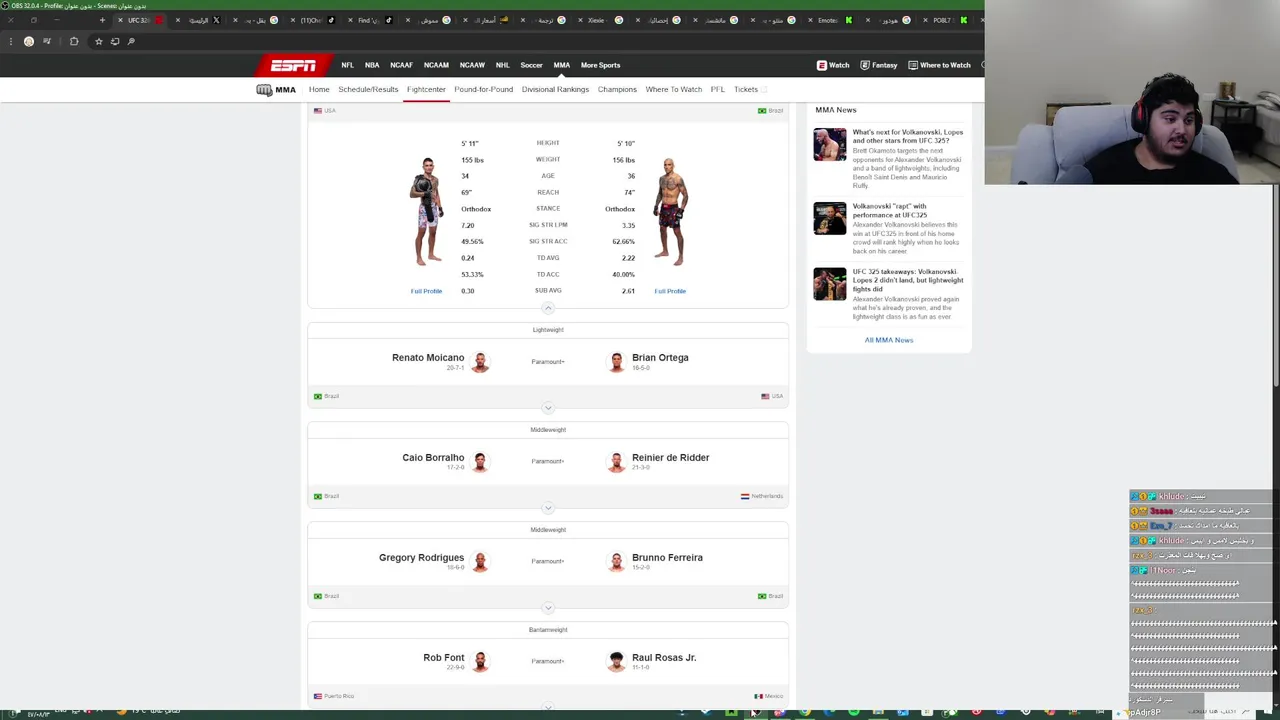Image resolution: width=1280 pixels, height=720 pixels.
Task: Go to MMA Home tab
Action: (319, 90)
